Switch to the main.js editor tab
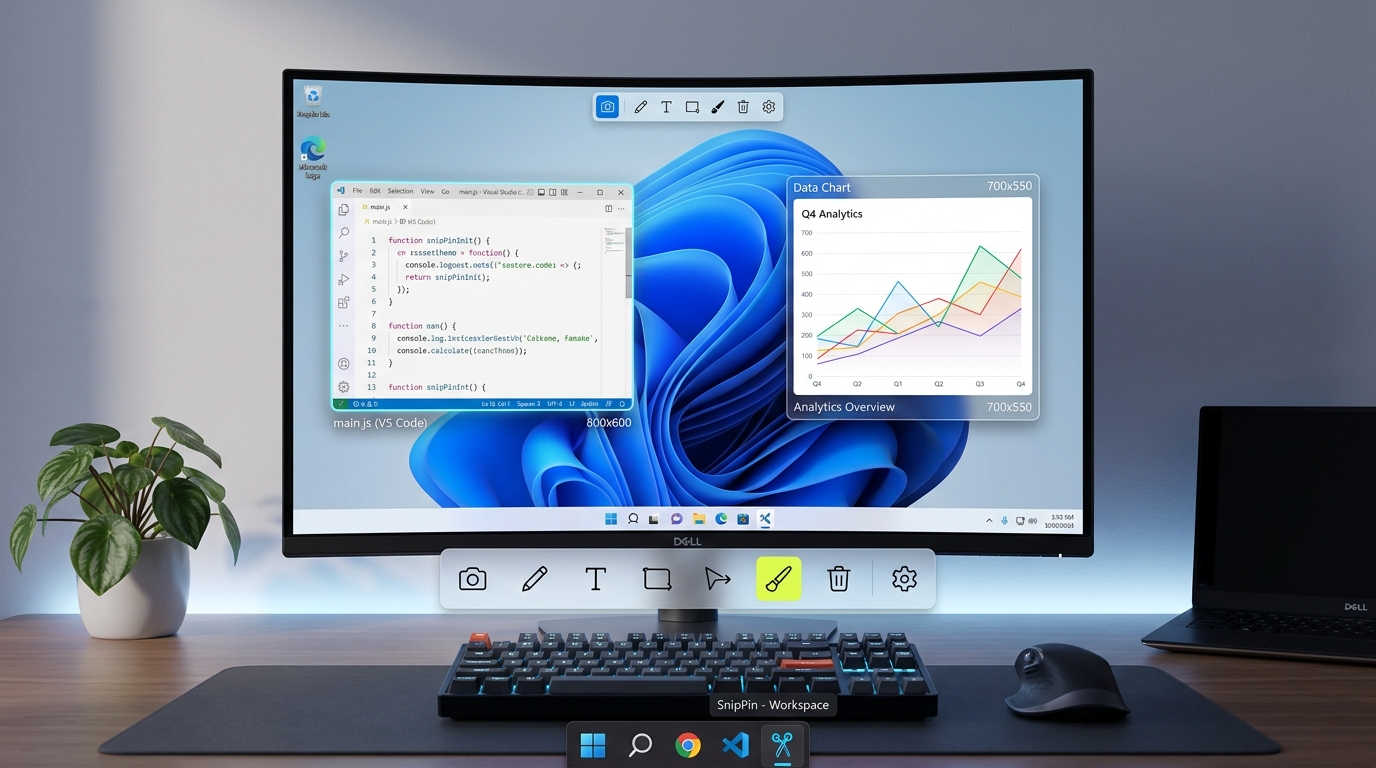 point(382,207)
